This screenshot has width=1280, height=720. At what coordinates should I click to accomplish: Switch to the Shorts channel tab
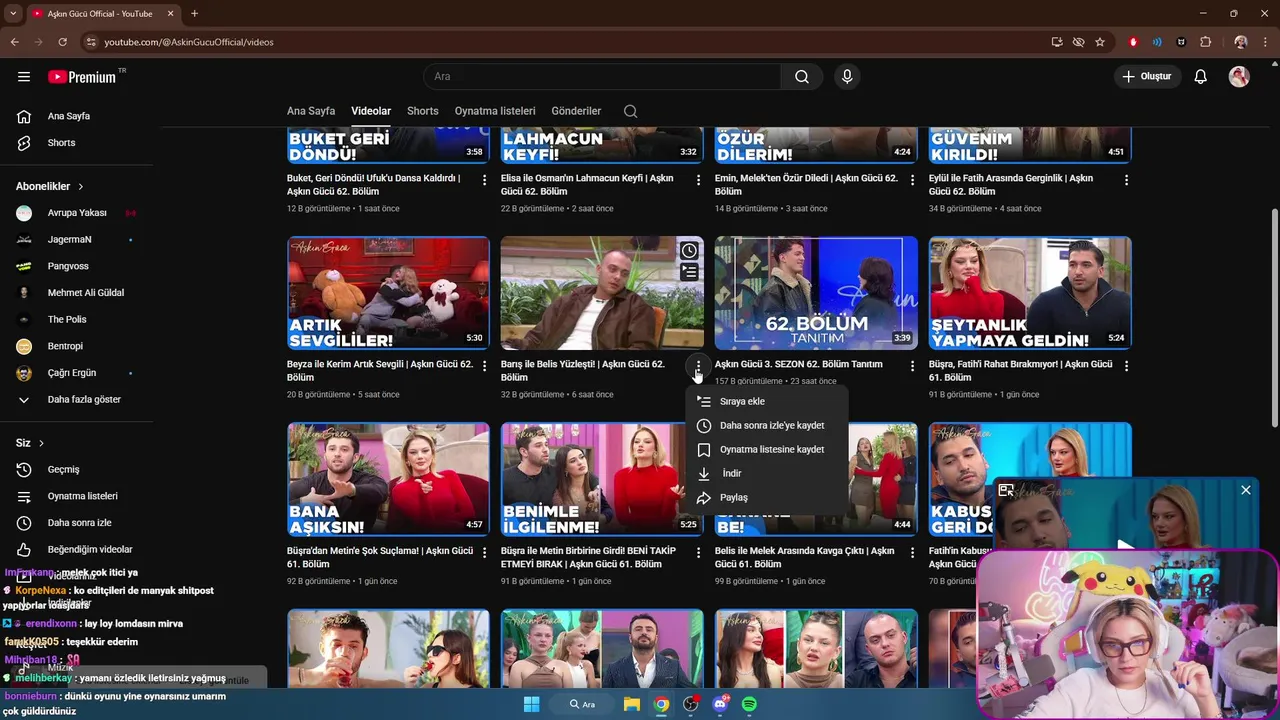[x=422, y=111]
